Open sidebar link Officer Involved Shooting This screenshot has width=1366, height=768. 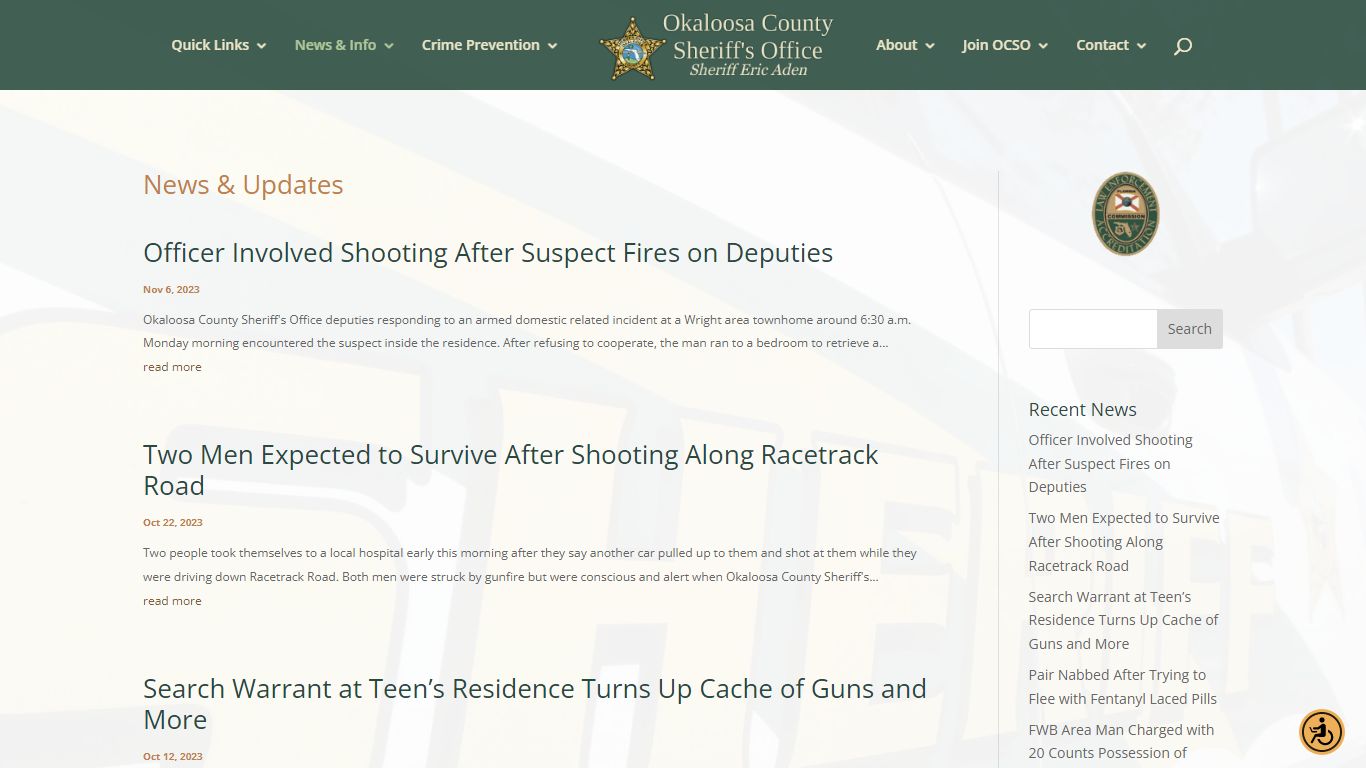[1110, 463]
